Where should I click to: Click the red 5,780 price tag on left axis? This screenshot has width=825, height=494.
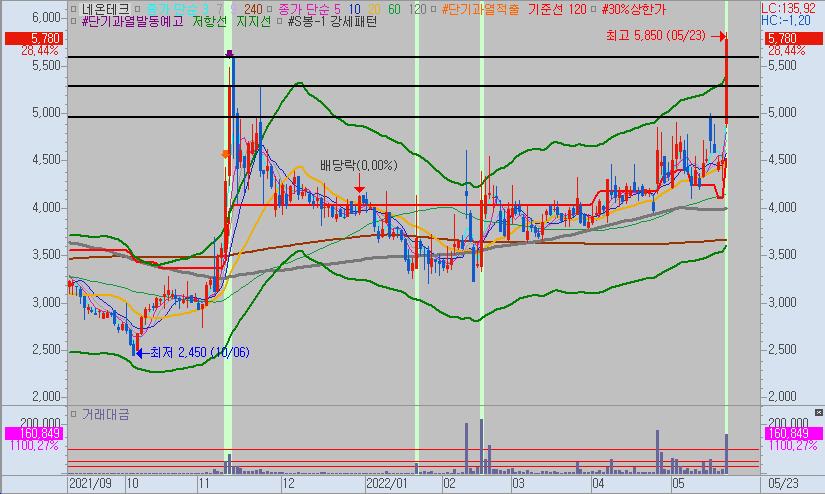tap(33, 38)
